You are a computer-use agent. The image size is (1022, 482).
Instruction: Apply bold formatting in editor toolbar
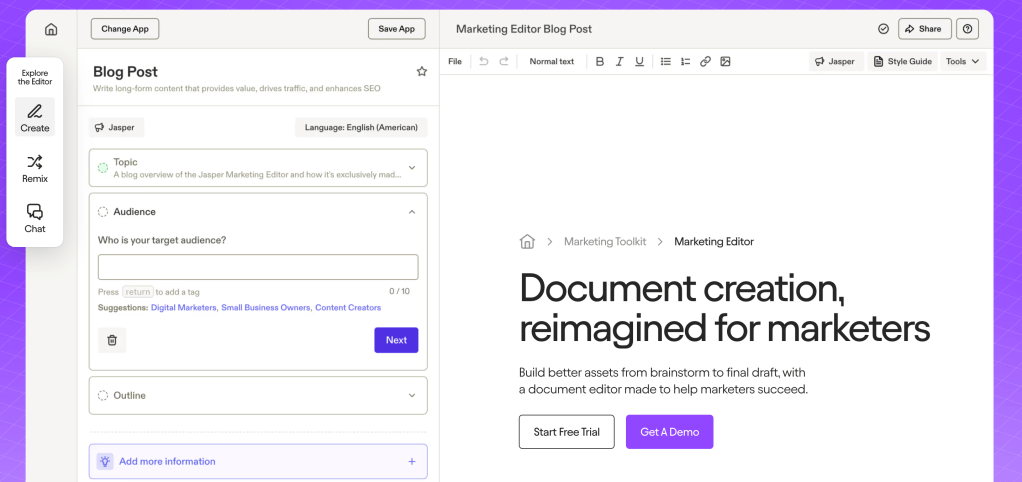coord(600,62)
